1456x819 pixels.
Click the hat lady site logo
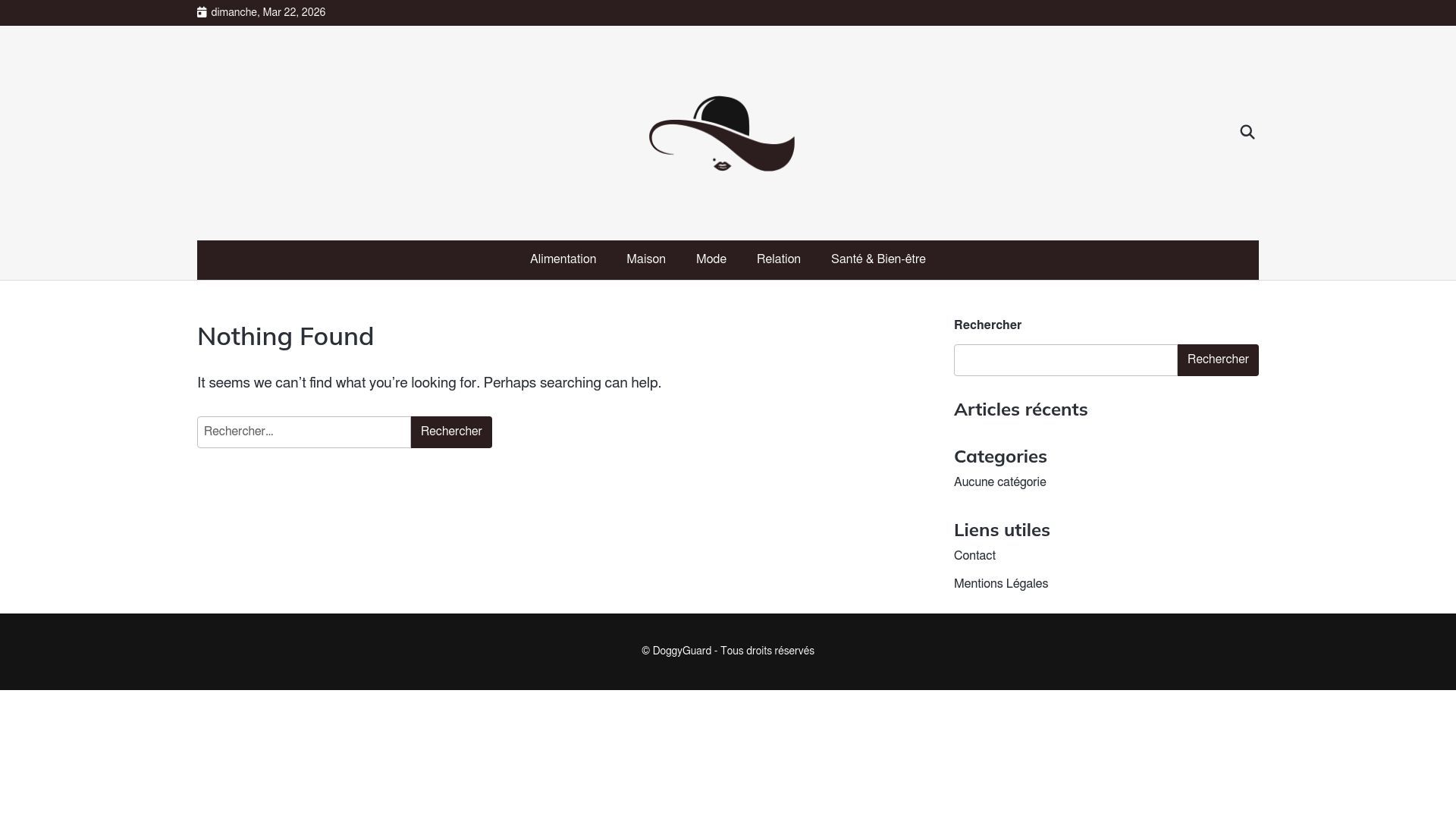(722, 133)
